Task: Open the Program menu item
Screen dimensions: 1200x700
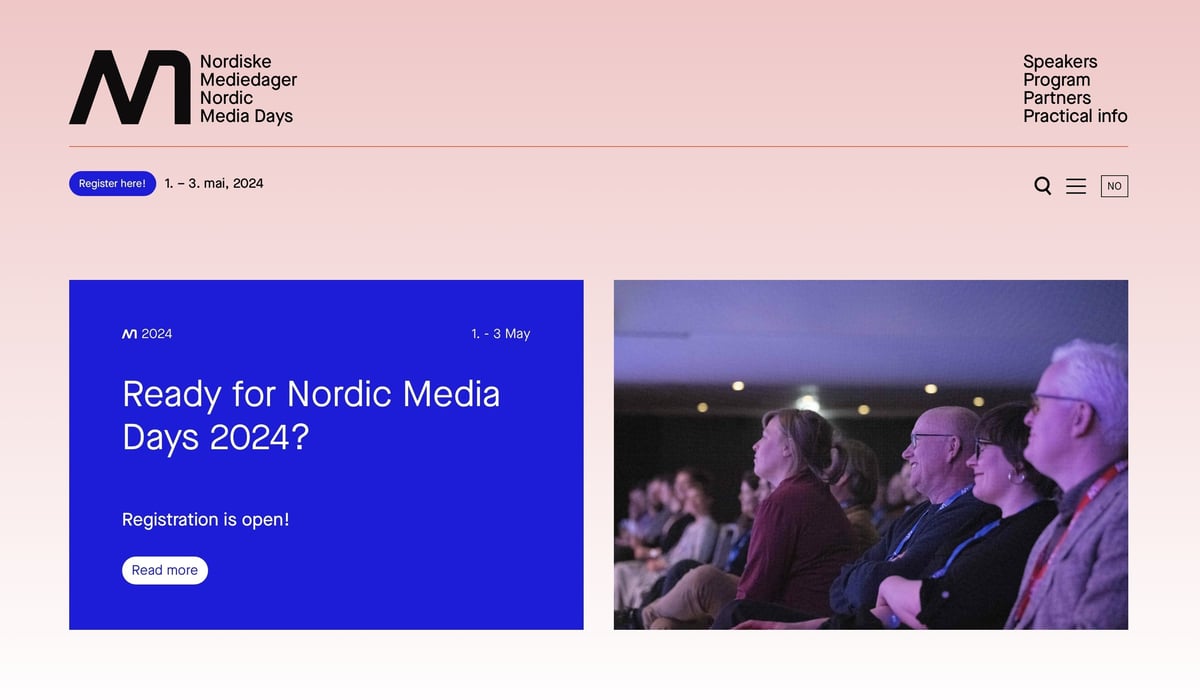Action: (1056, 80)
